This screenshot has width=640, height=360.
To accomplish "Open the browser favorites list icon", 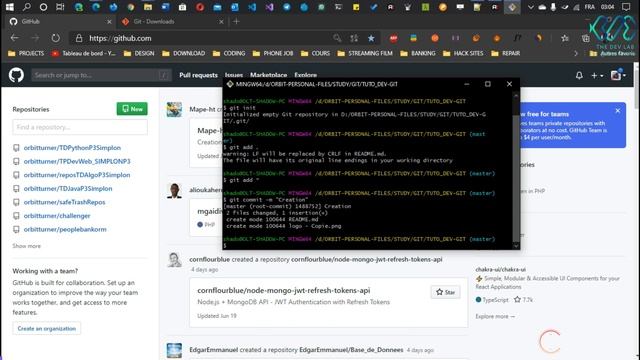I will coord(565,38).
